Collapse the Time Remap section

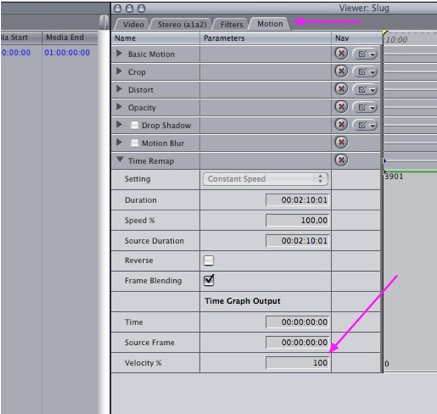(x=120, y=160)
